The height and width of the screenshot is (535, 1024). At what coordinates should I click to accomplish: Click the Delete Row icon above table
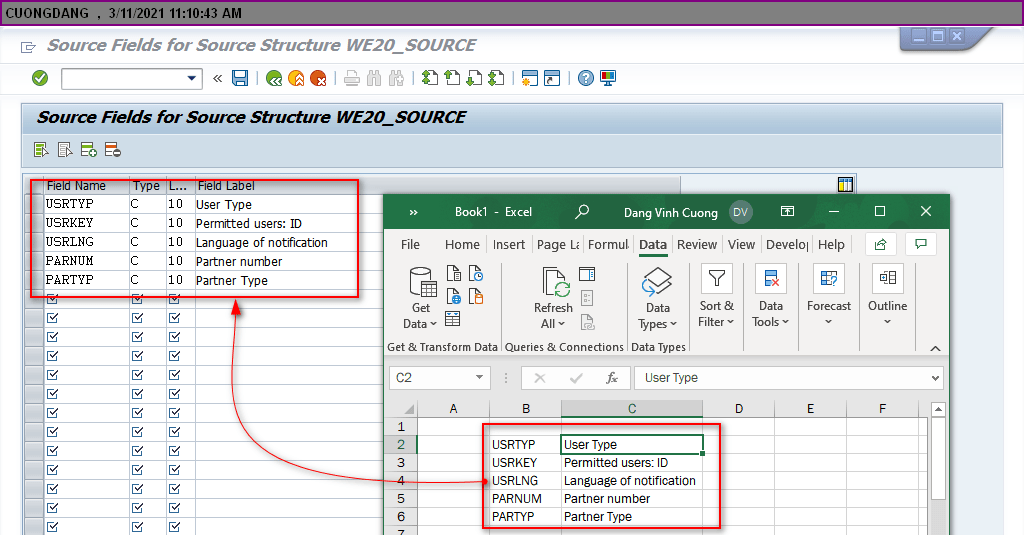pyautogui.click(x=112, y=150)
